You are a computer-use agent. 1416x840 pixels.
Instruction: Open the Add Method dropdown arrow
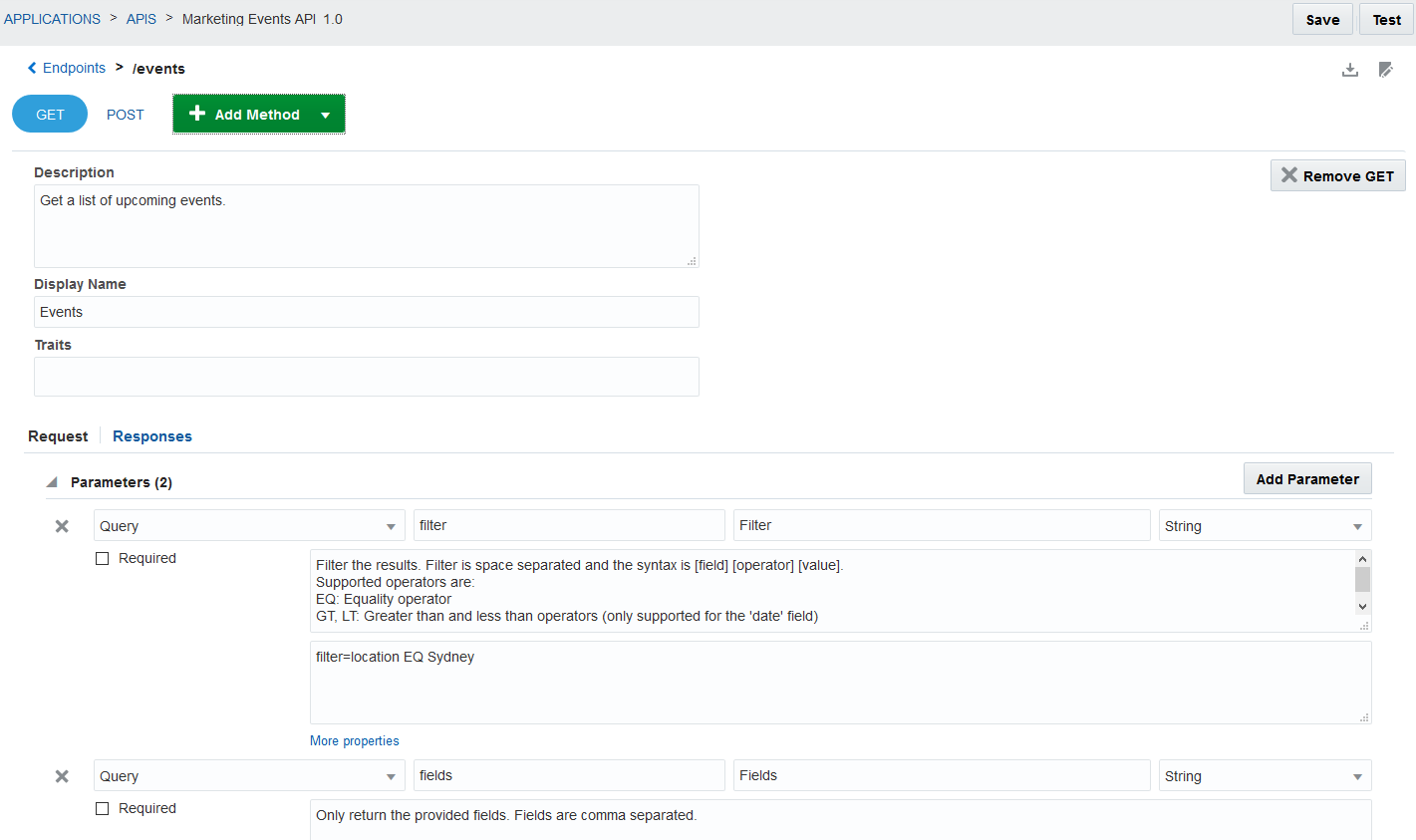(x=325, y=115)
